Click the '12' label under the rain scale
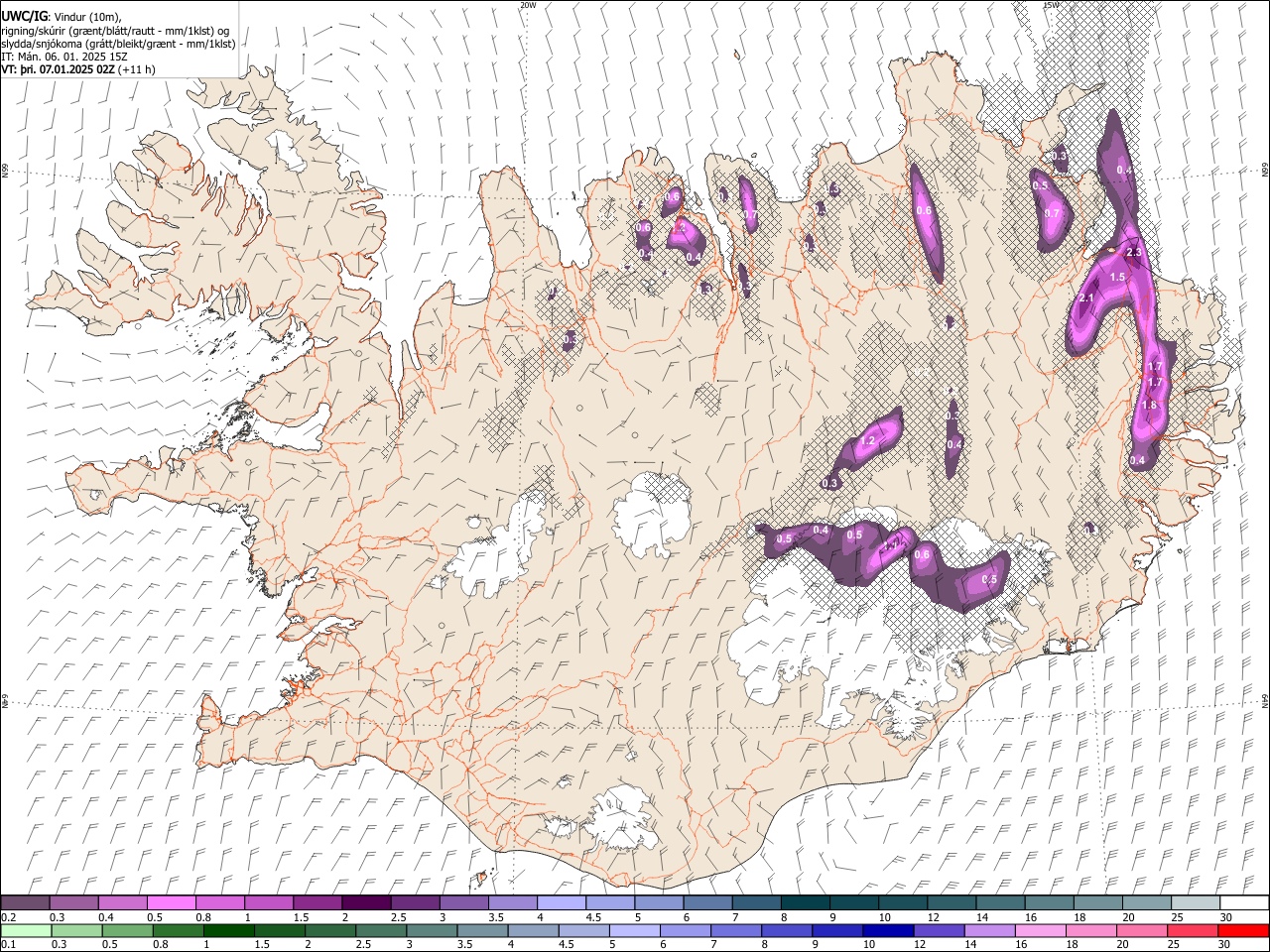This screenshot has width=1270, height=952. click(x=920, y=945)
